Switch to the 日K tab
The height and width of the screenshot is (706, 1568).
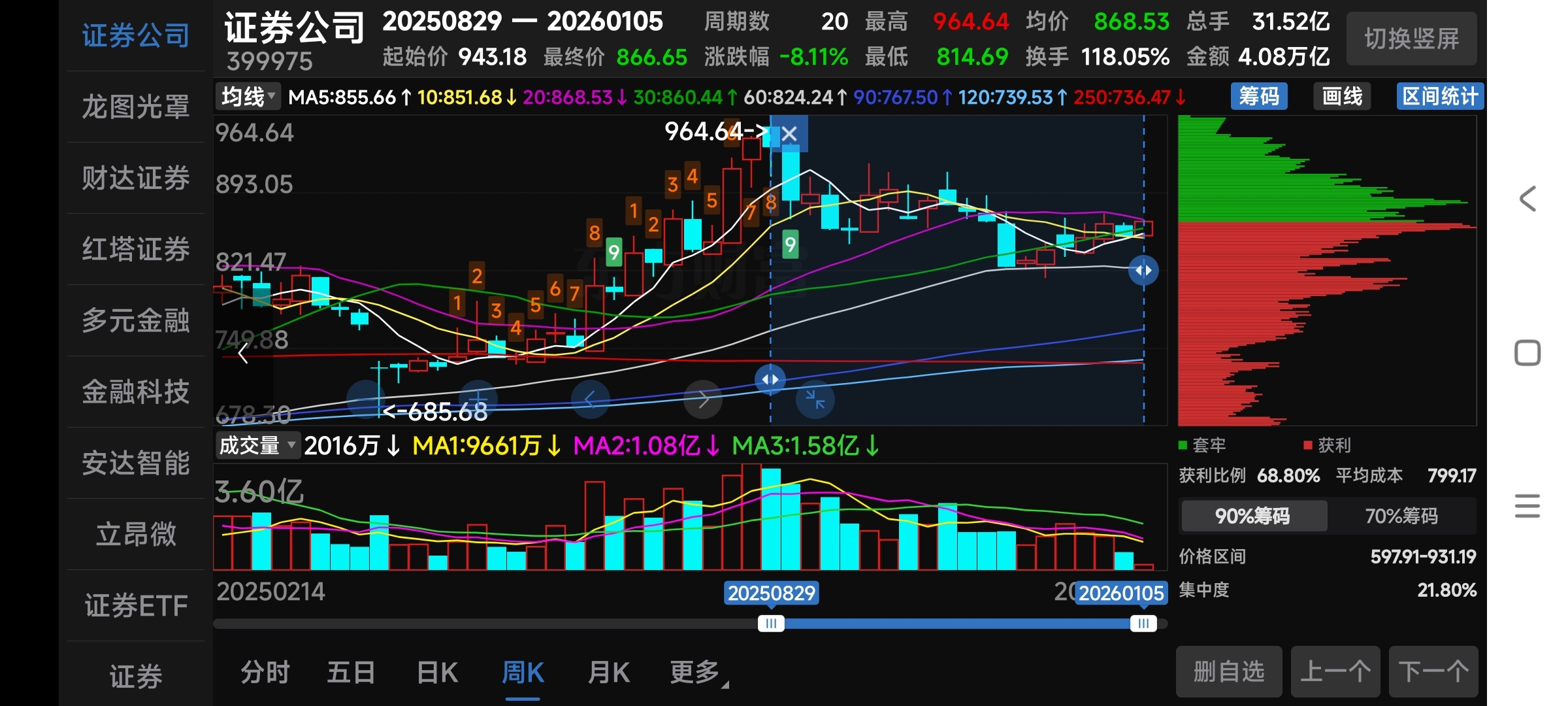pyautogui.click(x=437, y=673)
